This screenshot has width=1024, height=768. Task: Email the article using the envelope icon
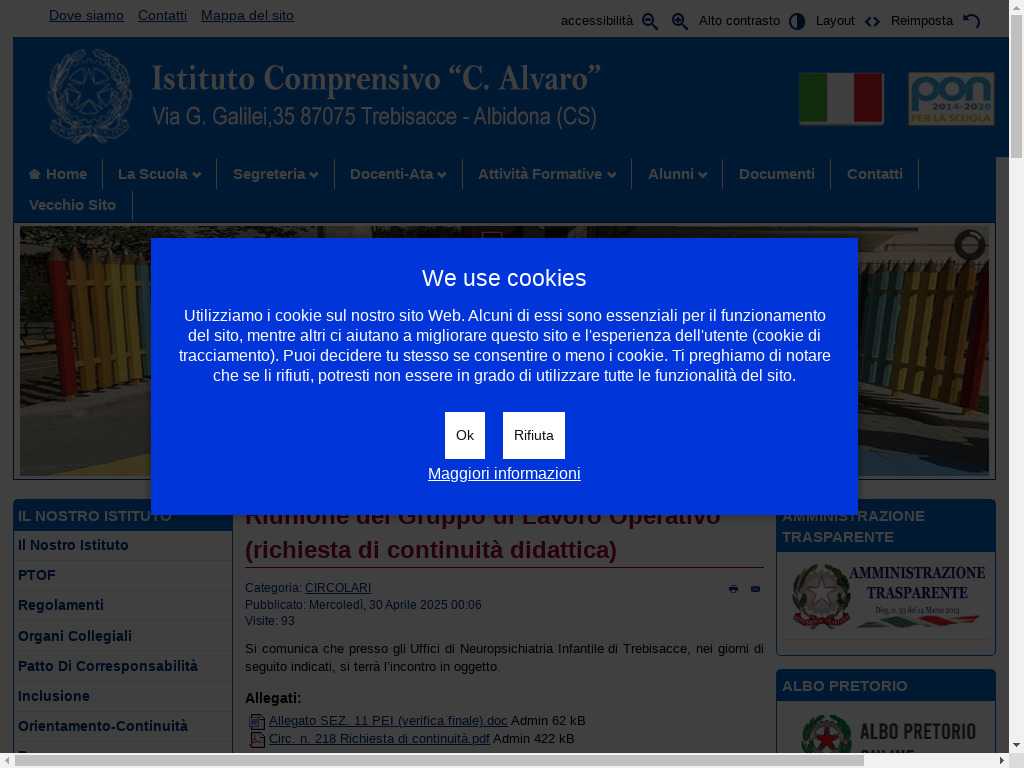tap(756, 589)
